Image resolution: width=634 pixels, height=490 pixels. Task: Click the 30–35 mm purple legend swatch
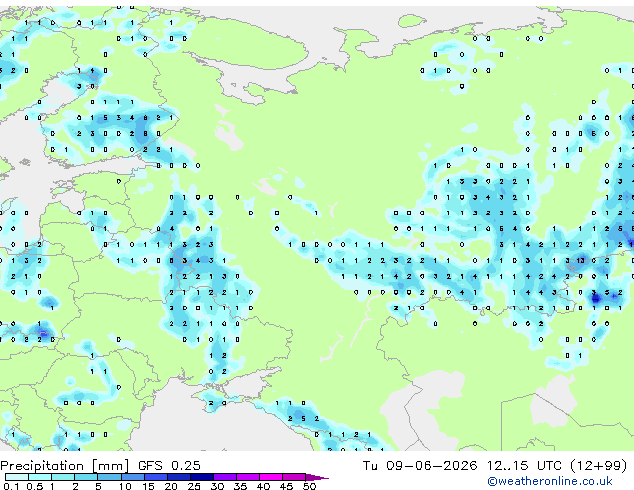[x=225, y=477]
